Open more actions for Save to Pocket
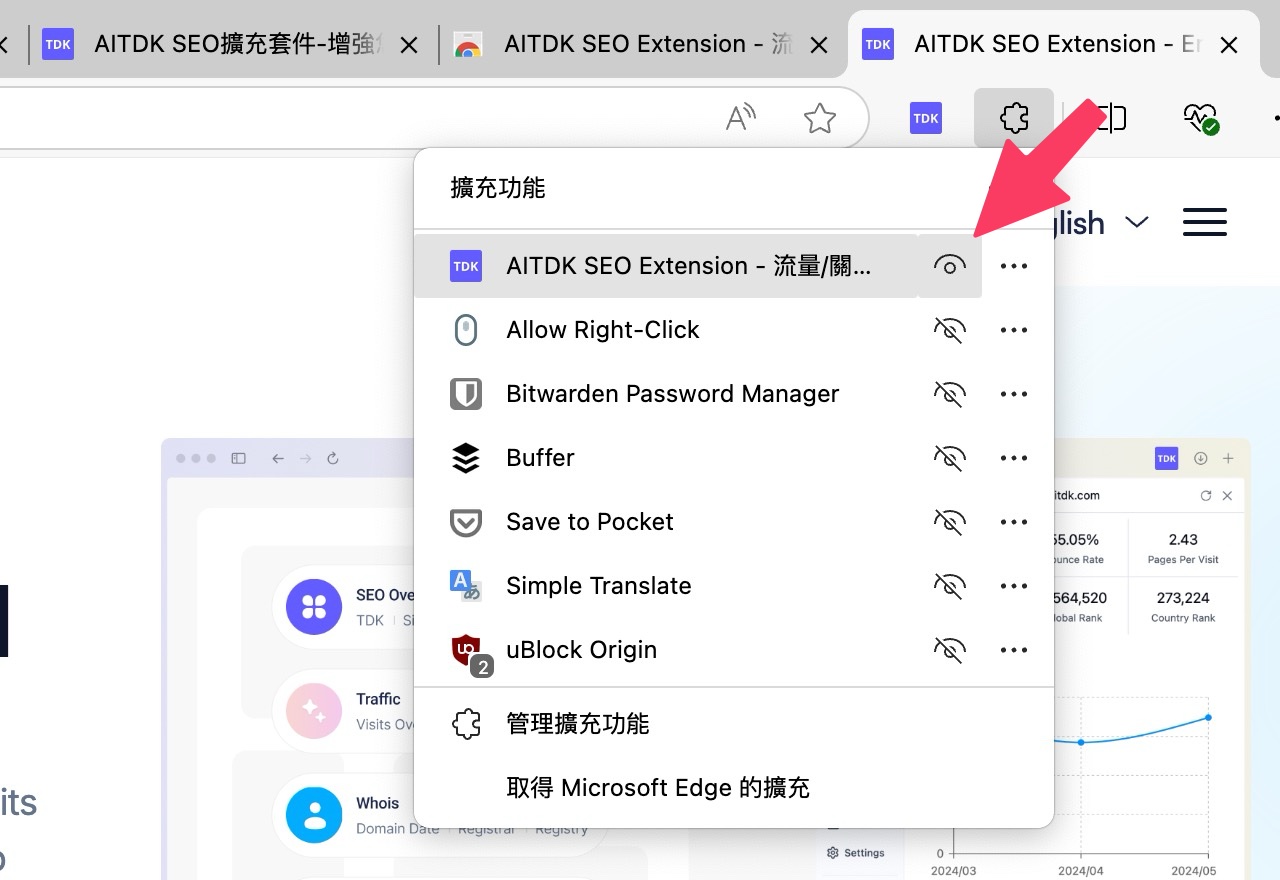 coord(1014,522)
